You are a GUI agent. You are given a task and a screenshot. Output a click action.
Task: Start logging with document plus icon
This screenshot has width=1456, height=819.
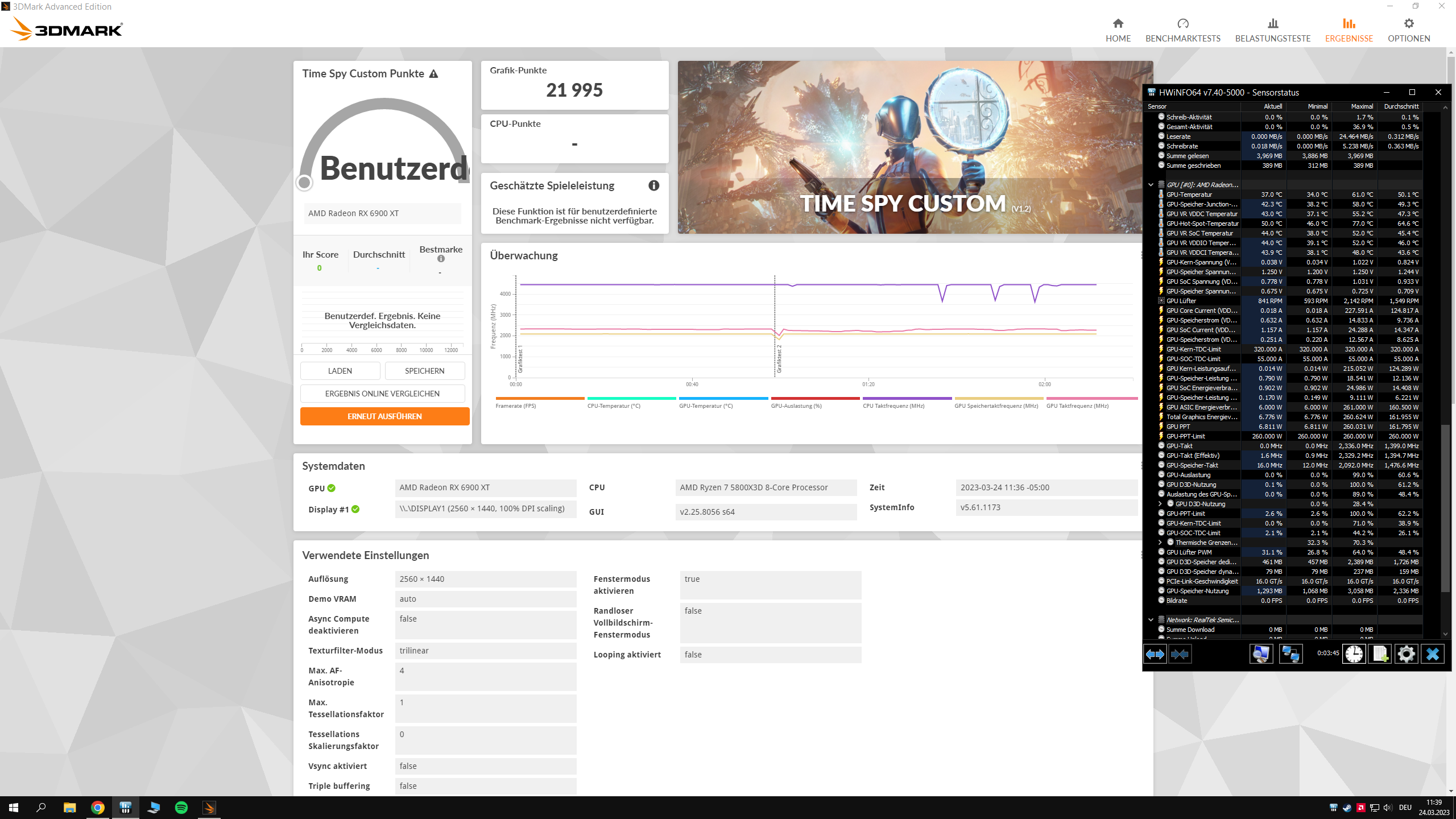[x=1380, y=654]
